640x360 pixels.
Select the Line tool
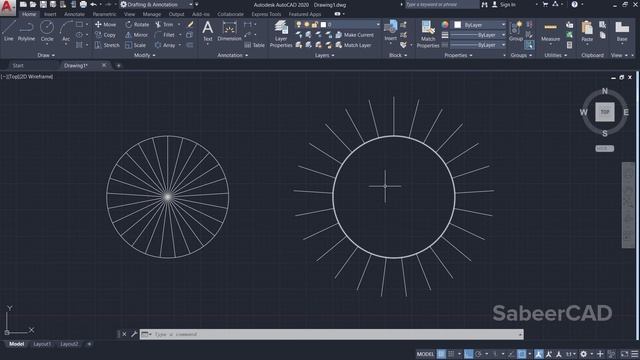click(9, 31)
